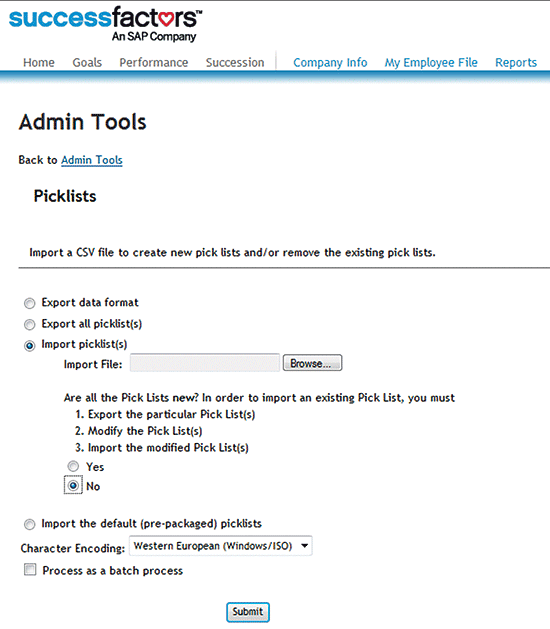
Task: Open the Reports page link
Action: tap(516, 63)
